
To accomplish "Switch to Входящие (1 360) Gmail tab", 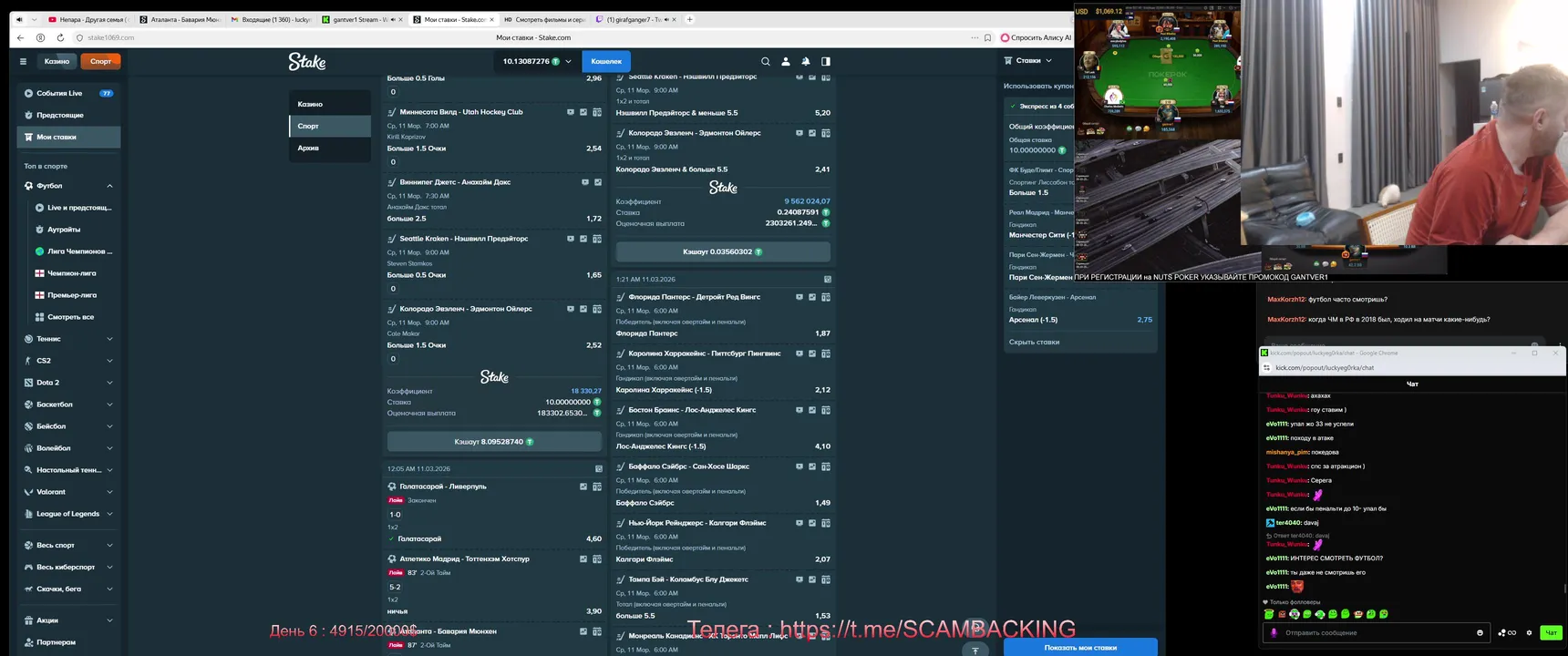I will [x=271, y=19].
